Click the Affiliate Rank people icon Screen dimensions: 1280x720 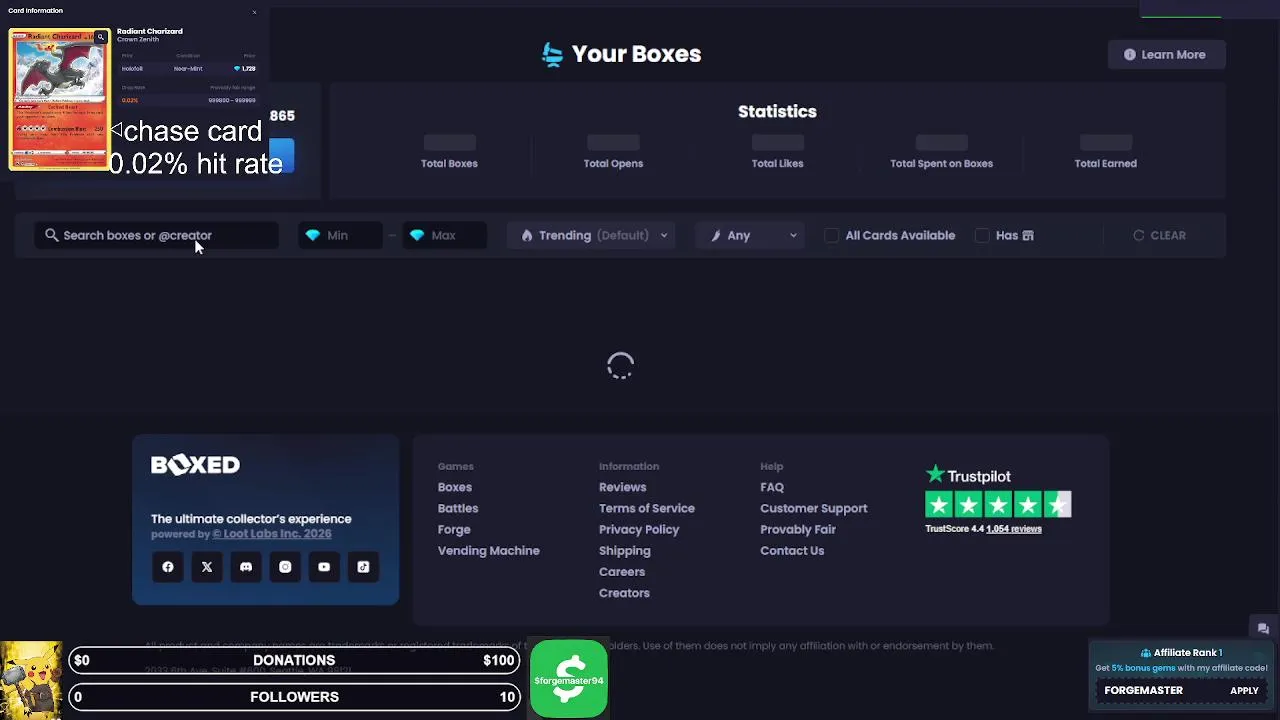coord(1146,653)
